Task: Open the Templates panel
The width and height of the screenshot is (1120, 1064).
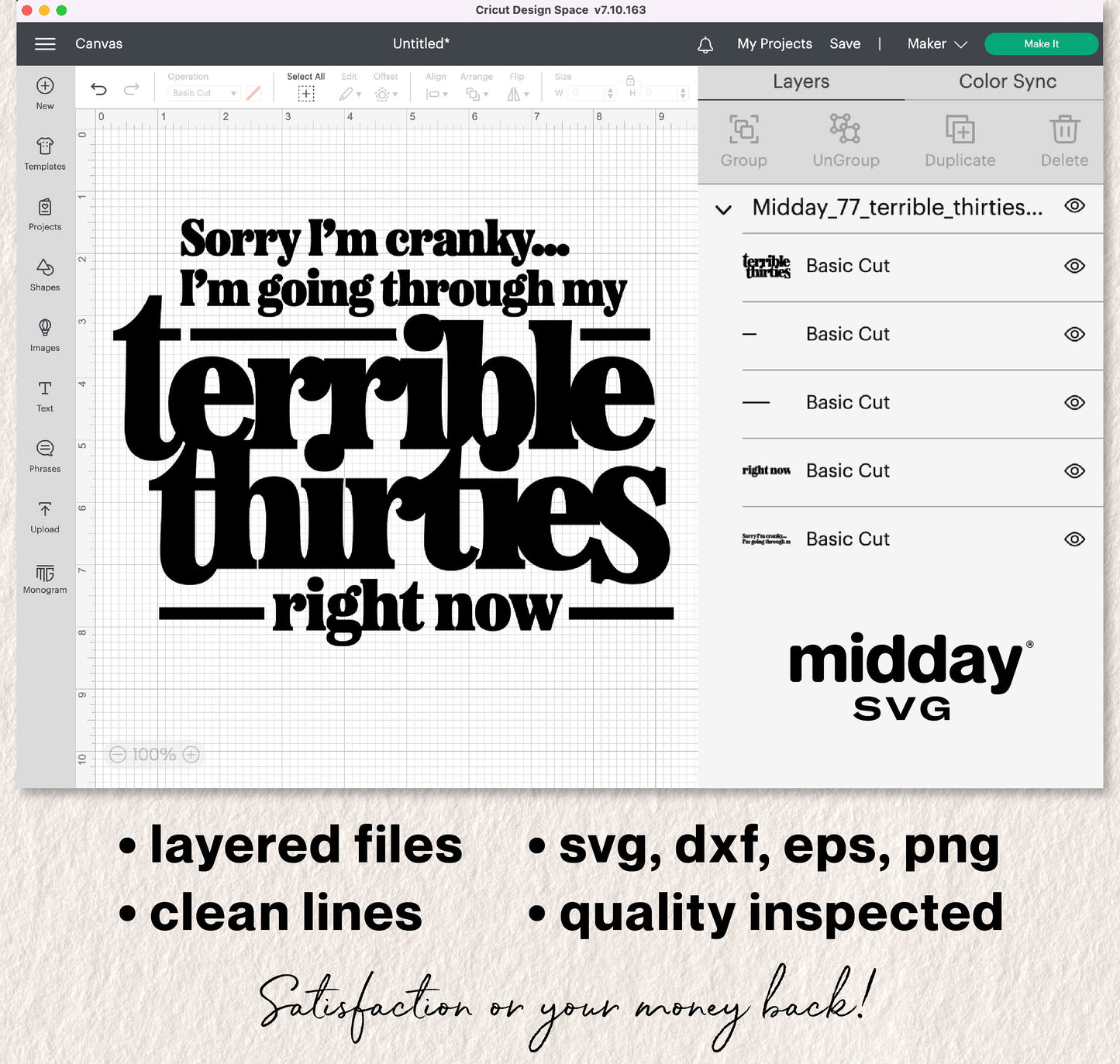Action: [45, 153]
